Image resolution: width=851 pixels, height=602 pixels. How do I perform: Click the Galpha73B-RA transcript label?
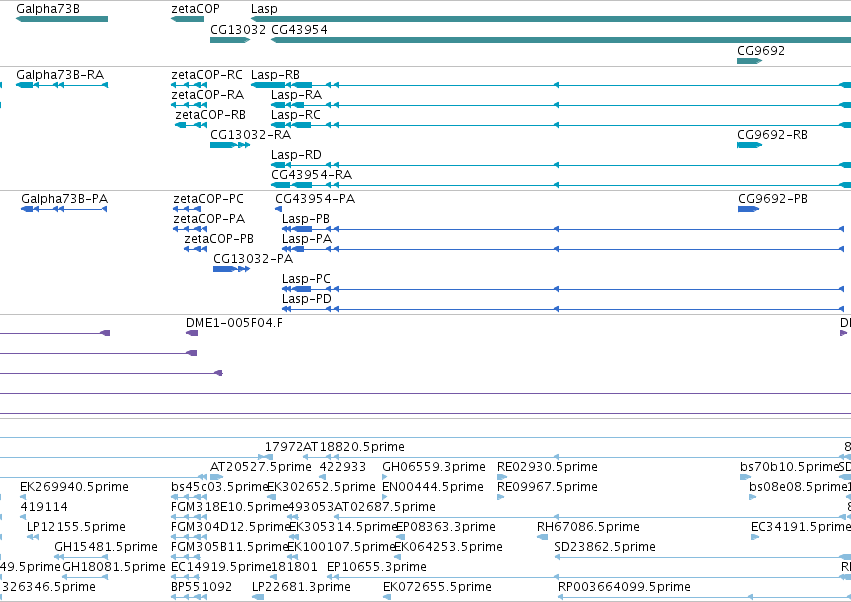coord(60,75)
